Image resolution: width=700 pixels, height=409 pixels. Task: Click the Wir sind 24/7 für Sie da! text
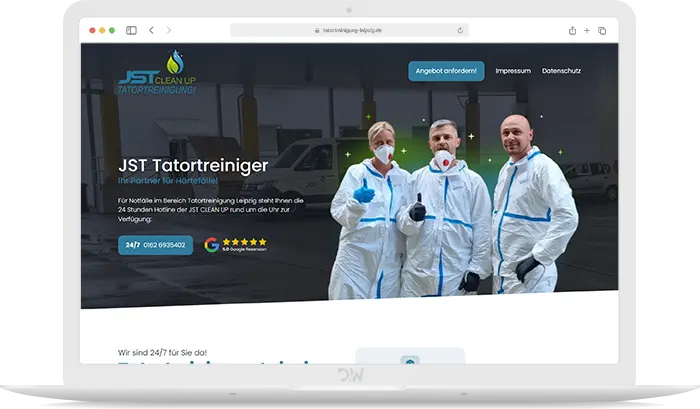click(x=162, y=352)
